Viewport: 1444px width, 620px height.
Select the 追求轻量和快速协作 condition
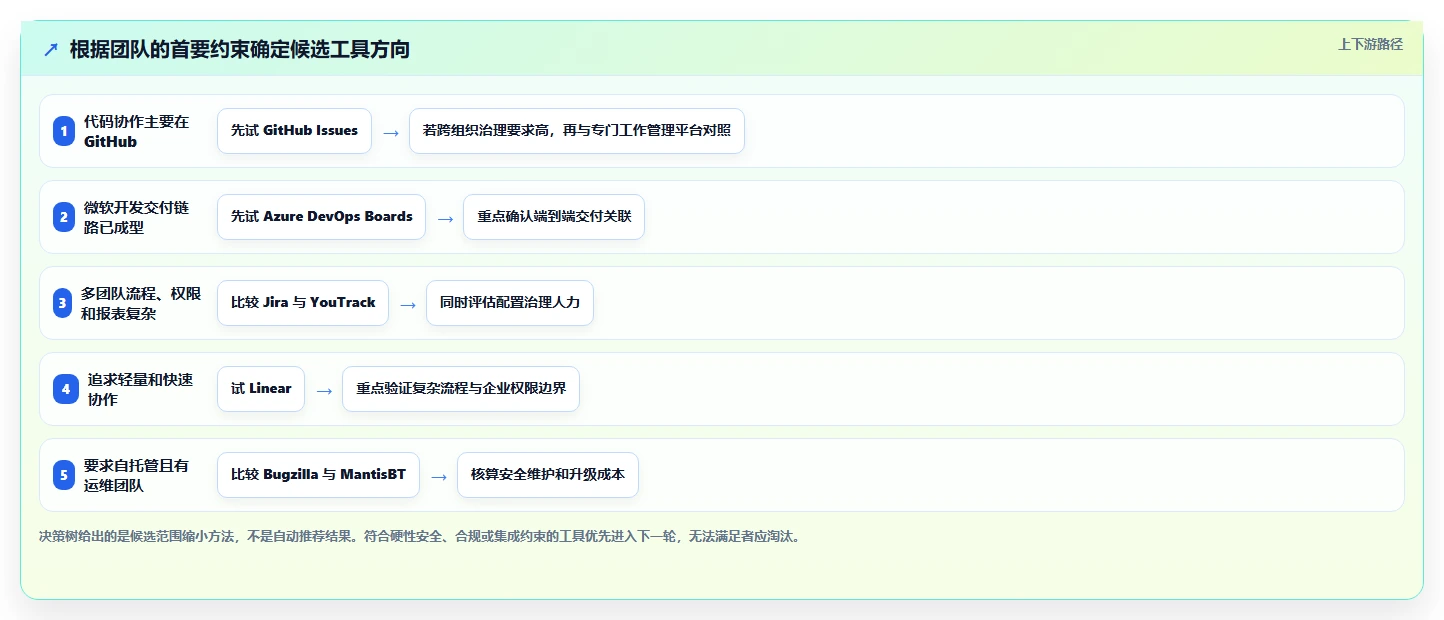(141, 389)
